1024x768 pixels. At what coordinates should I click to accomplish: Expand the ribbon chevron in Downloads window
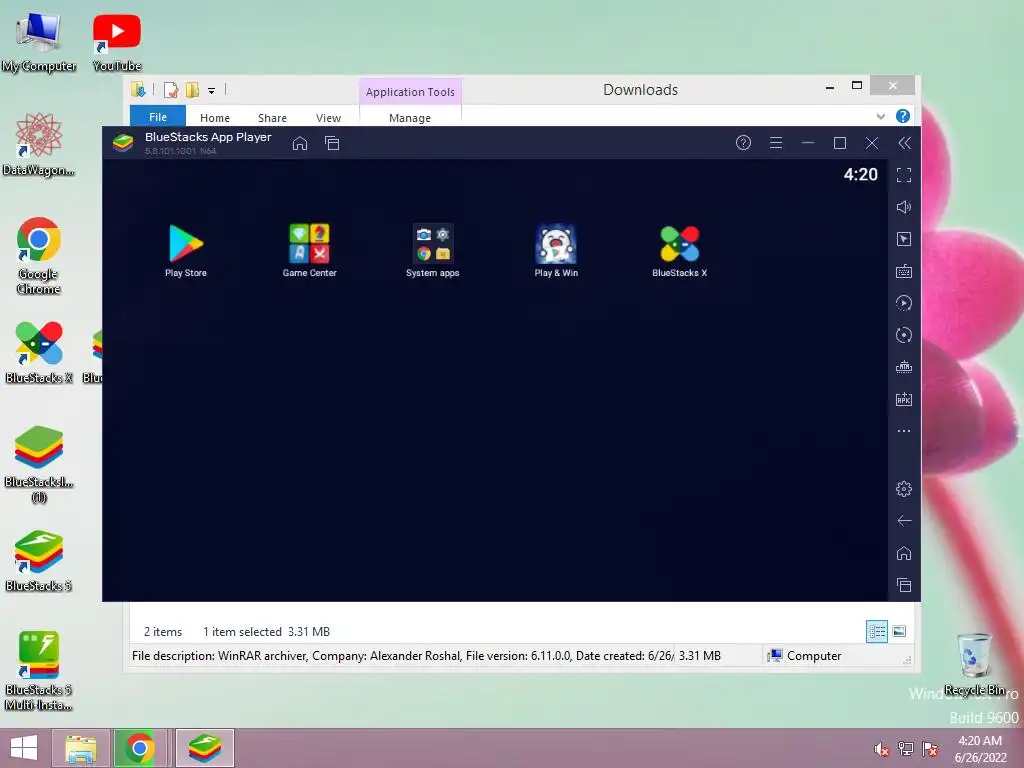[x=880, y=116]
